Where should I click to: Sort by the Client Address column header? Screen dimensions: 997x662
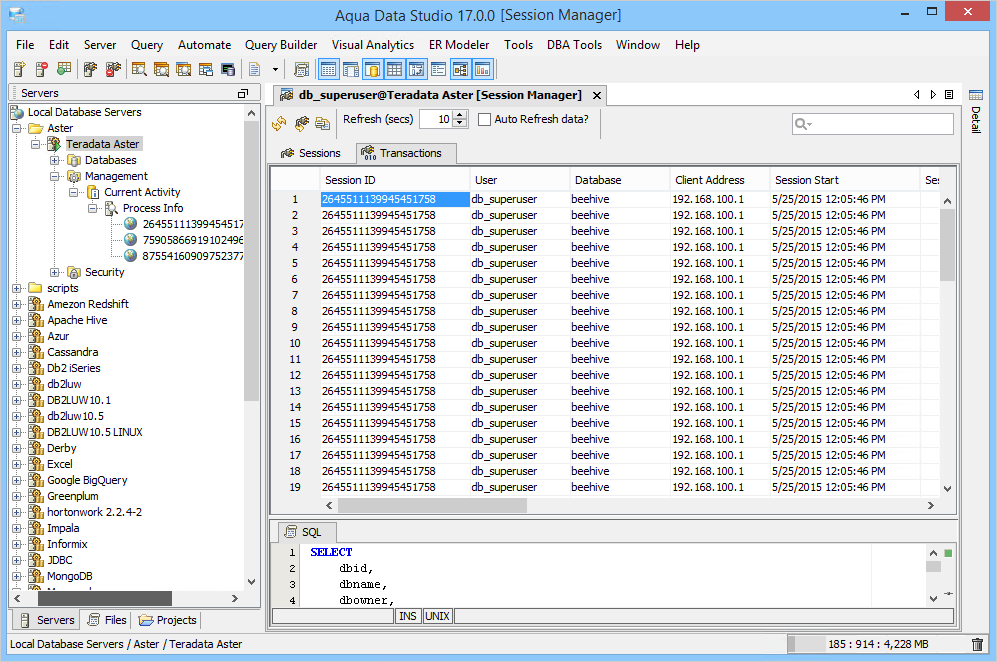[x=720, y=180]
